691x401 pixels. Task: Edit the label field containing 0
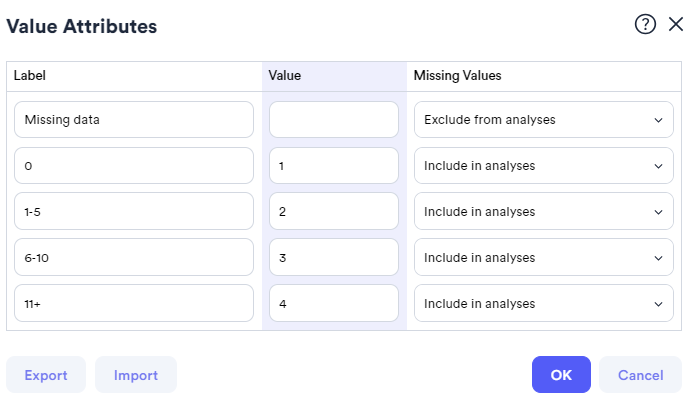coord(134,166)
